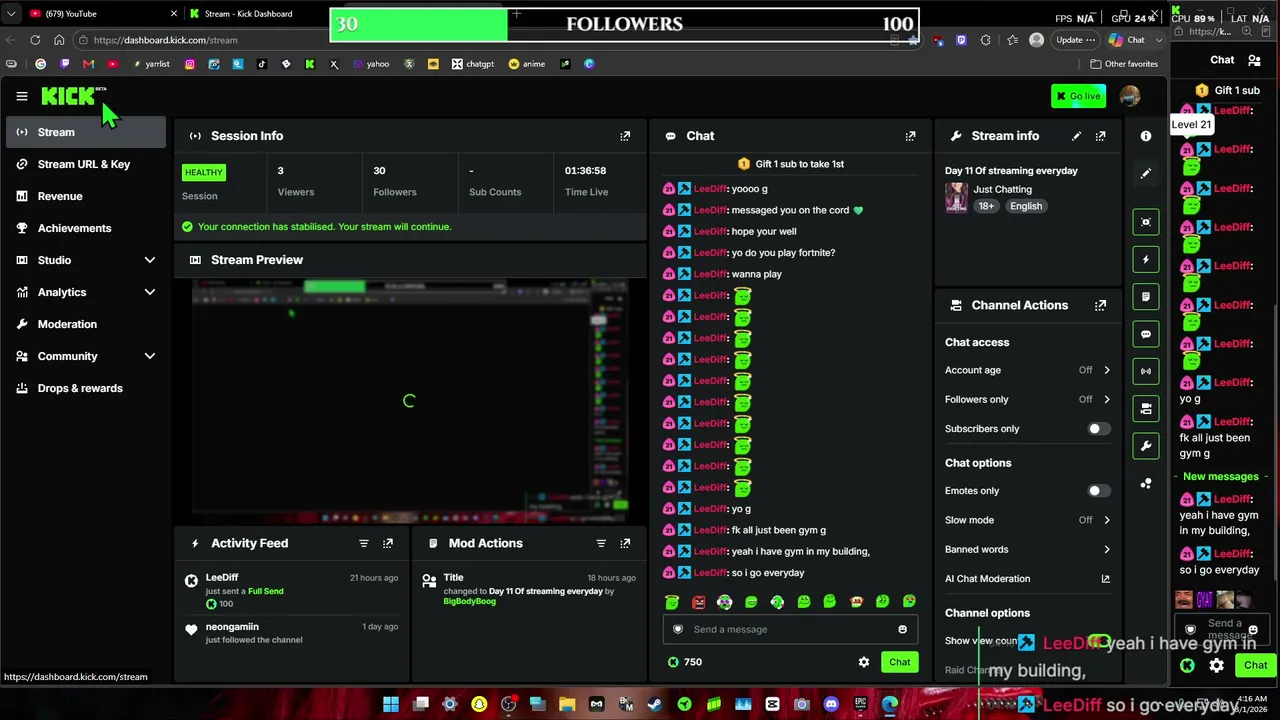Open Account age setting chevron
This screenshot has height=720, width=1280.
1106,370
